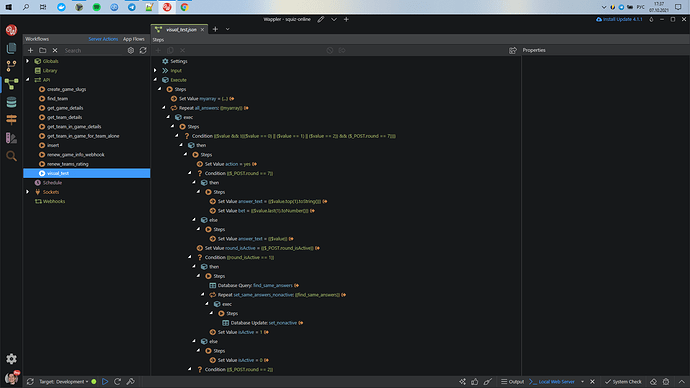Image resolution: width=690 pixels, height=388 pixels.
Task: Open the wrench tools icon in status bar
Action: (131, 381)
